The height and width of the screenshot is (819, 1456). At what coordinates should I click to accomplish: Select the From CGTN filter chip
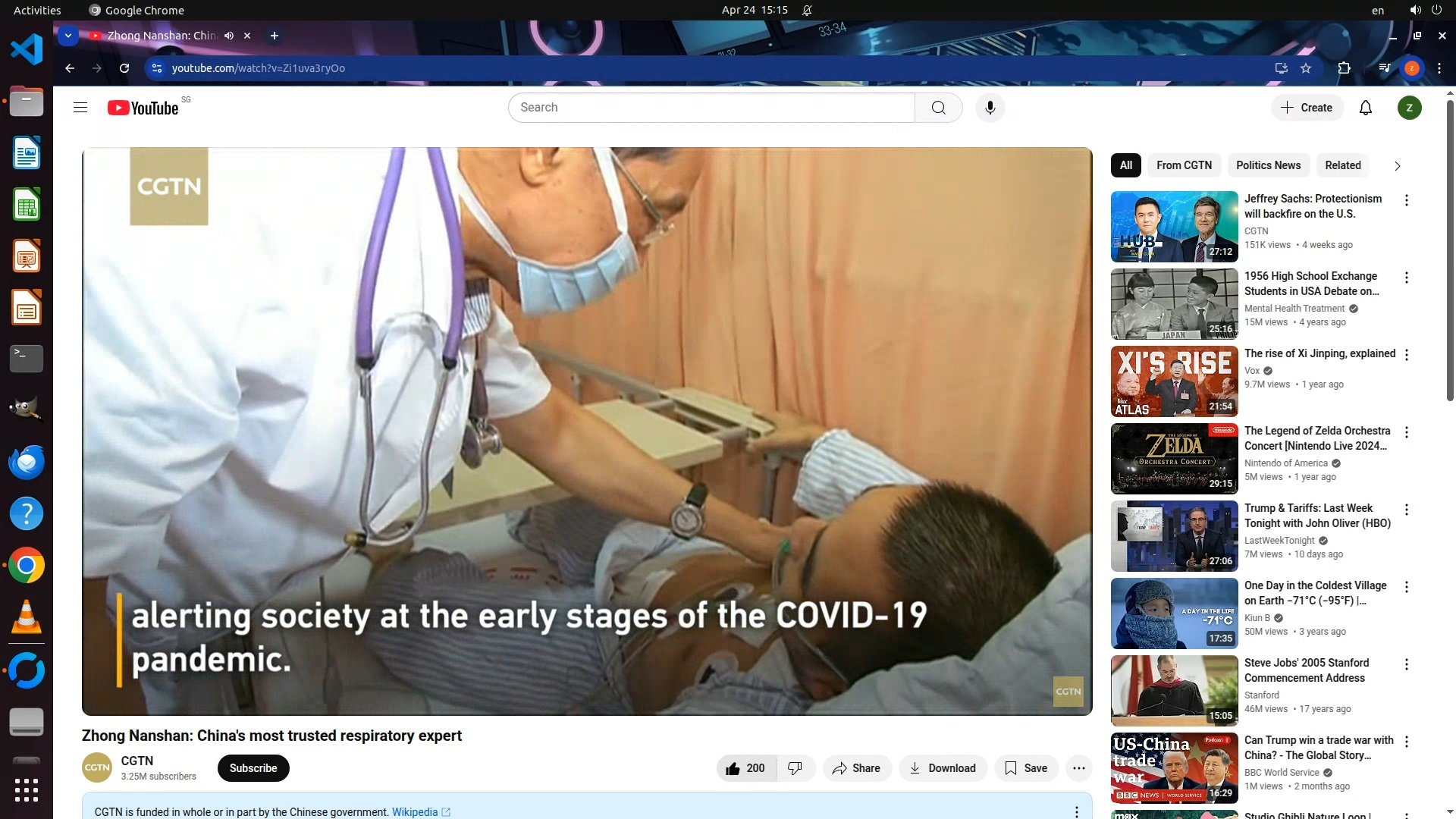point(1184,165)
